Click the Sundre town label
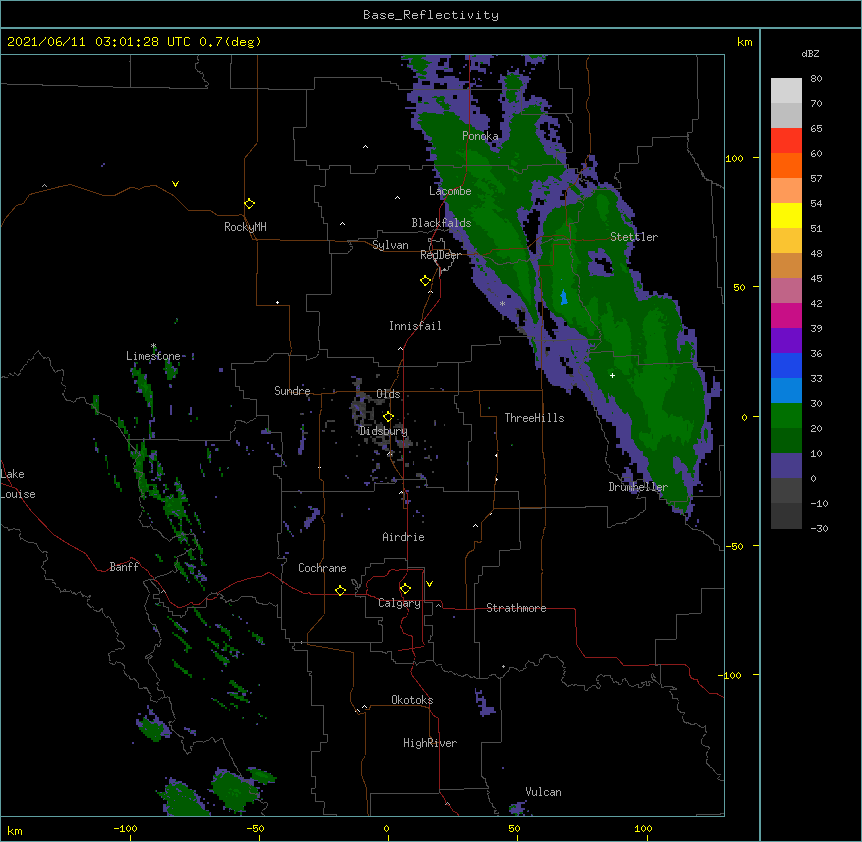 (292, 391)
